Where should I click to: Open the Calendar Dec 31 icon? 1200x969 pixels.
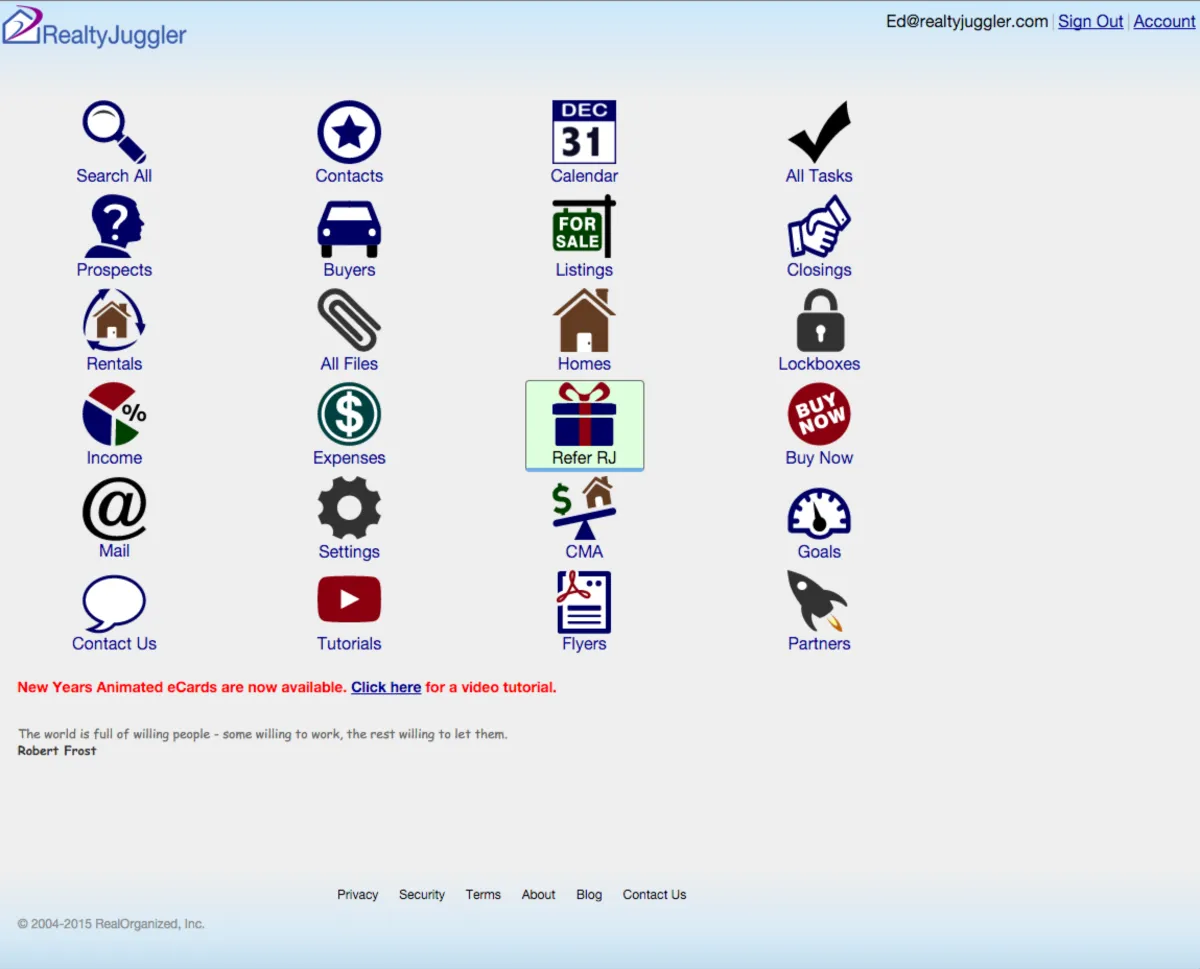(584, 132)
